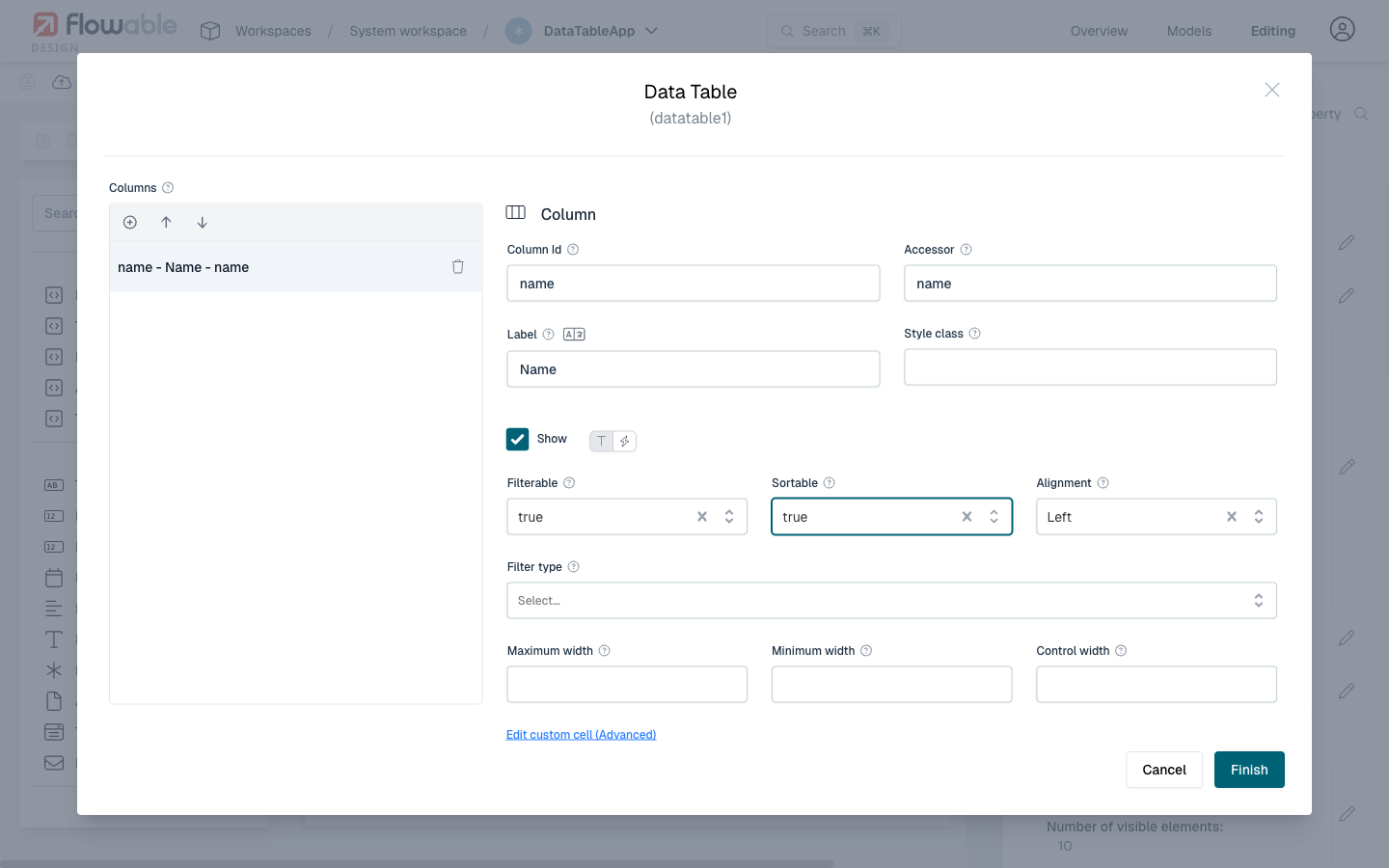Add a new column with the plus icon
This screenshot has height=868, width=1389.
pyautogui.click(x=129, y=222)
